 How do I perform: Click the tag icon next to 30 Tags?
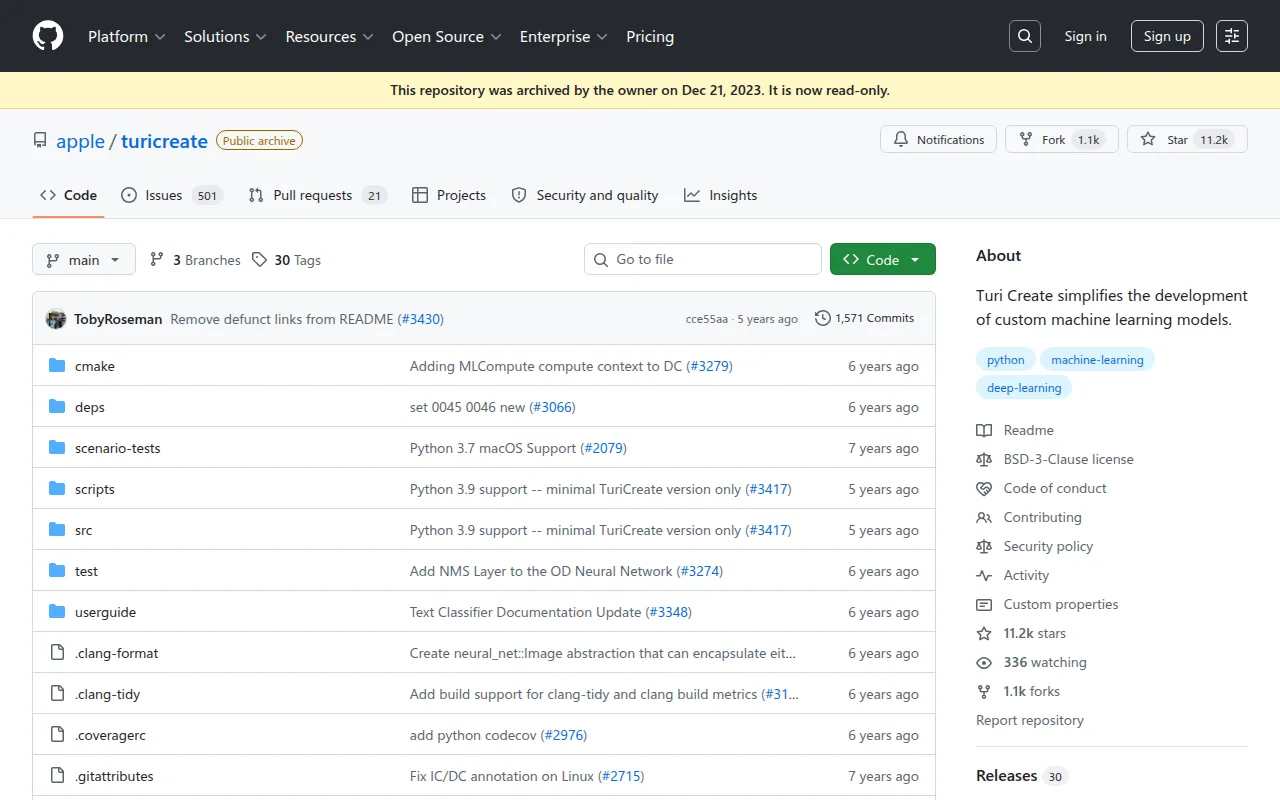point(259,260)
